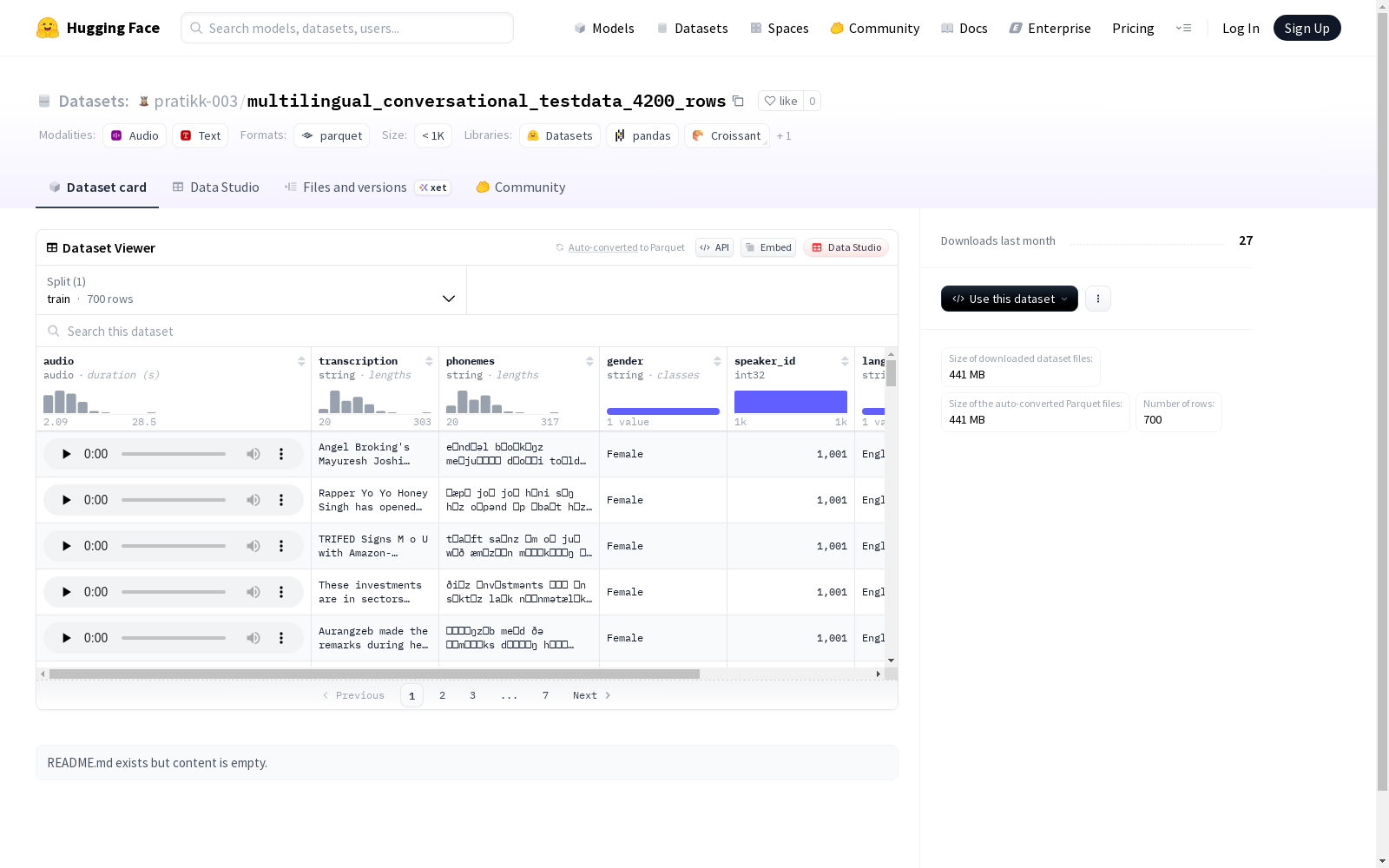The image size is (1389, 868).
Task: Focus the Search models, datasets, users field
Action: click(x=347, y=28)
